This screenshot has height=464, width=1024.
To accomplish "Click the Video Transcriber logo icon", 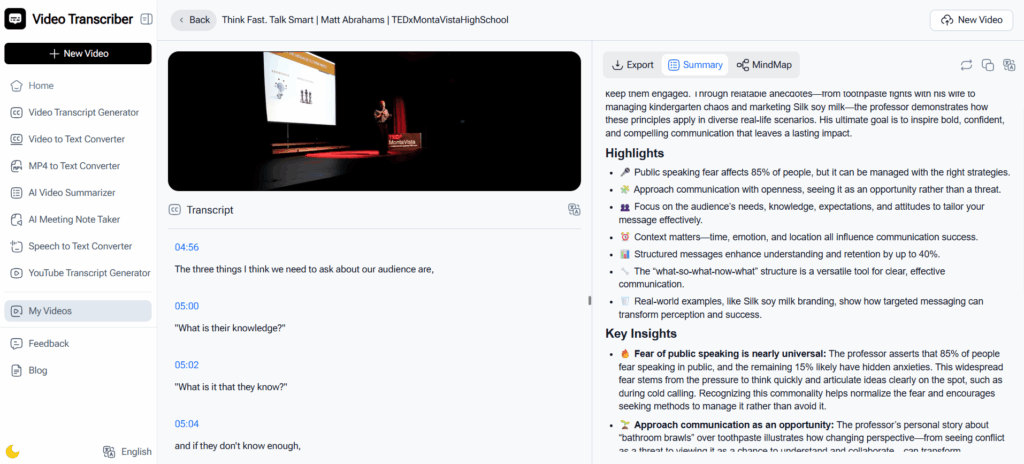I will click(x=15, y=19).
